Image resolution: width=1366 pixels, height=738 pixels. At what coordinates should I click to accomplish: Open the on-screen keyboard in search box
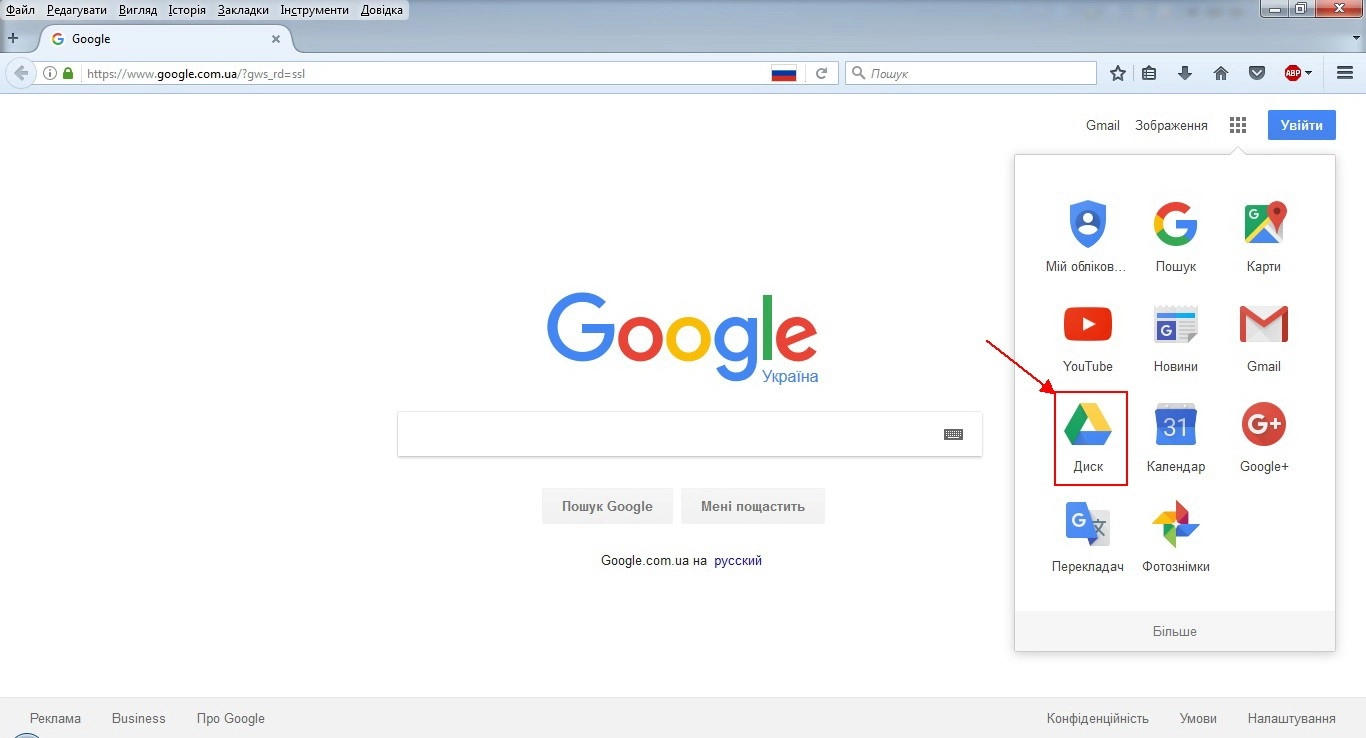click(x=953, y=434)
